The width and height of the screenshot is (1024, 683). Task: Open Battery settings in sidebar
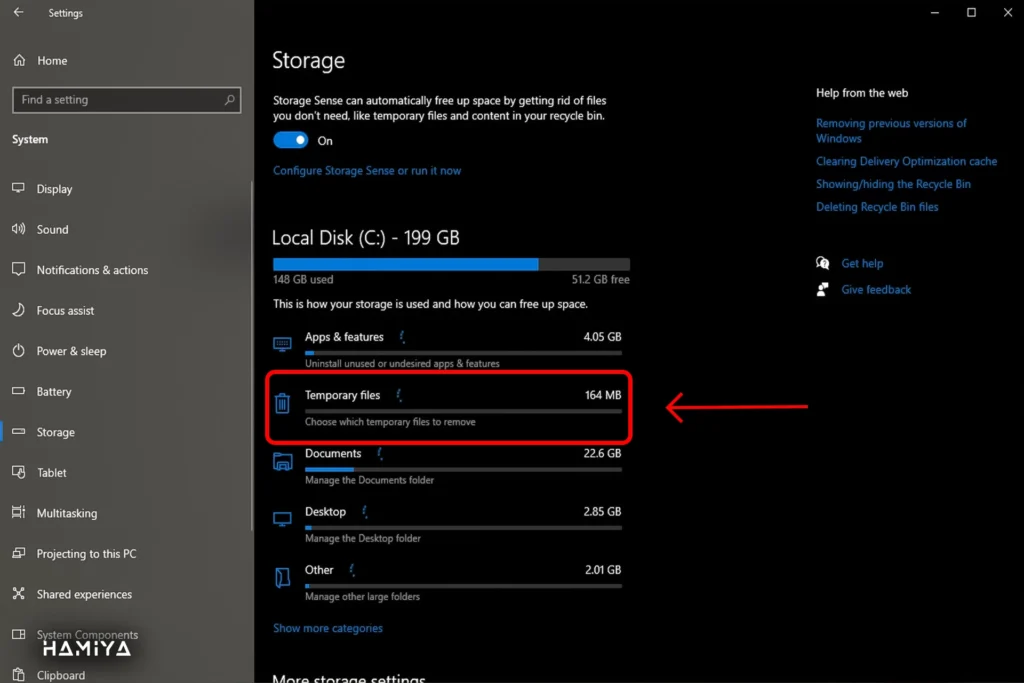click(54, 392)
